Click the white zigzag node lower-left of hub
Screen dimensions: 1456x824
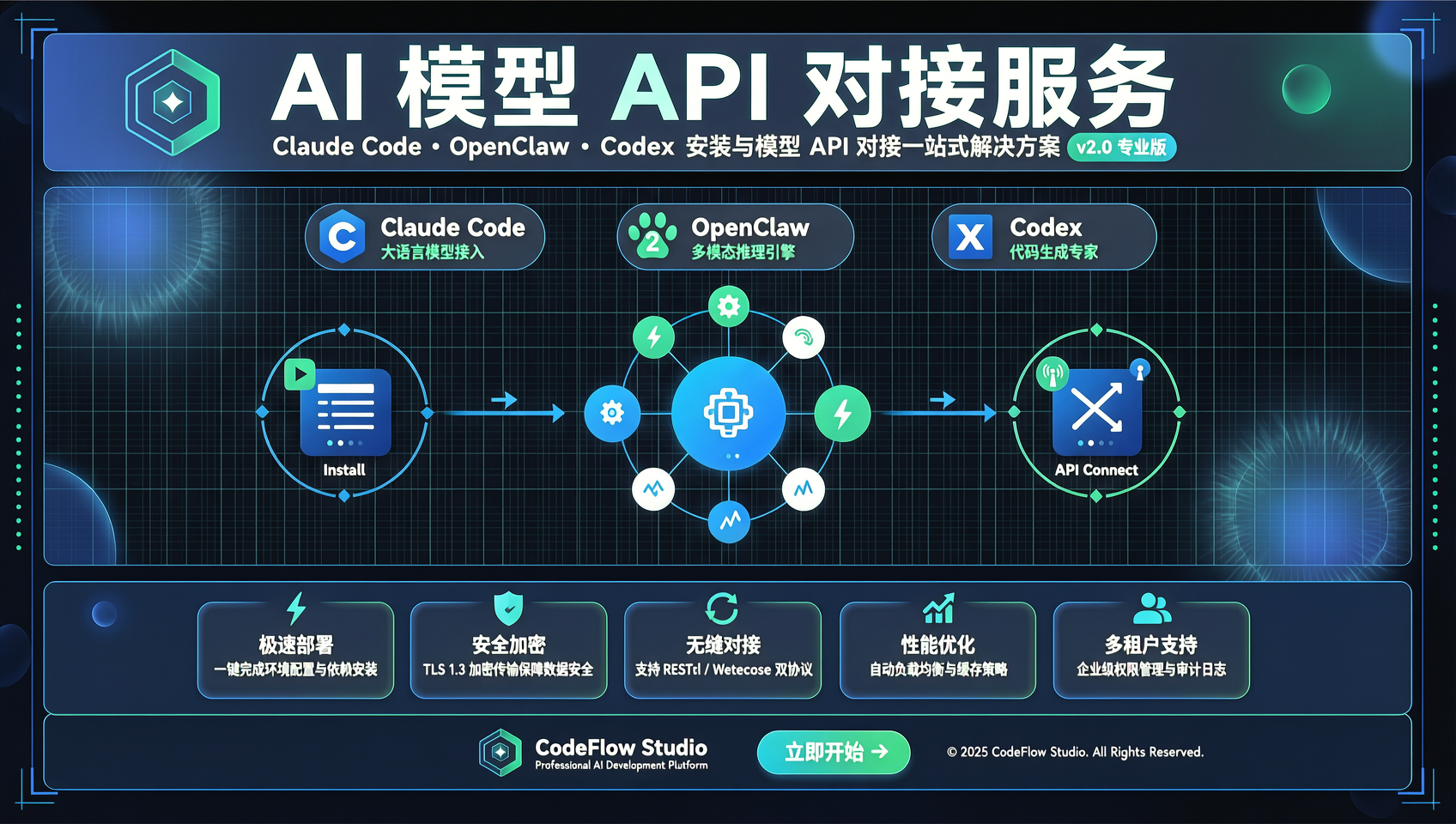[653, 489]
